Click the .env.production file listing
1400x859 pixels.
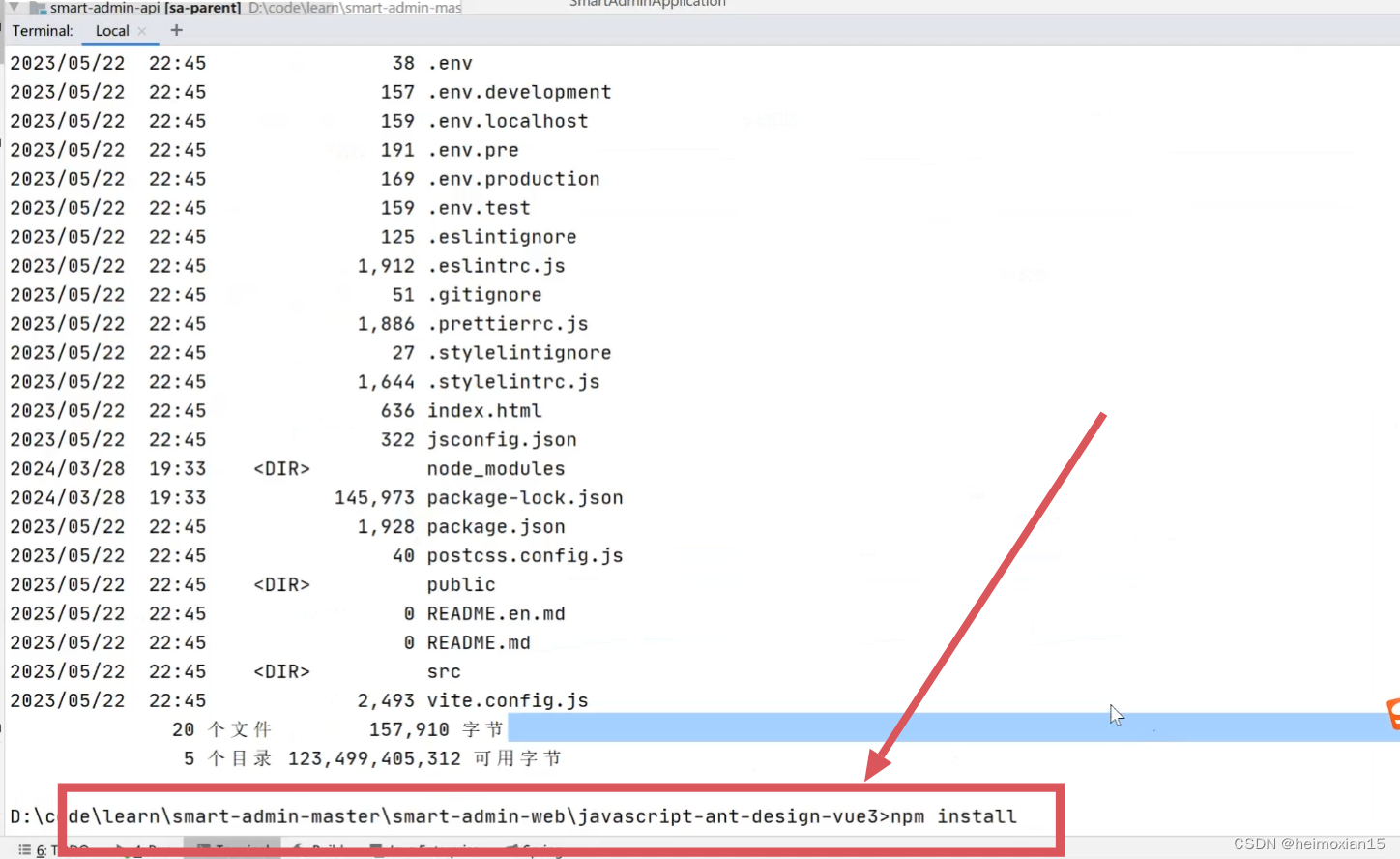tap(513, 179)
